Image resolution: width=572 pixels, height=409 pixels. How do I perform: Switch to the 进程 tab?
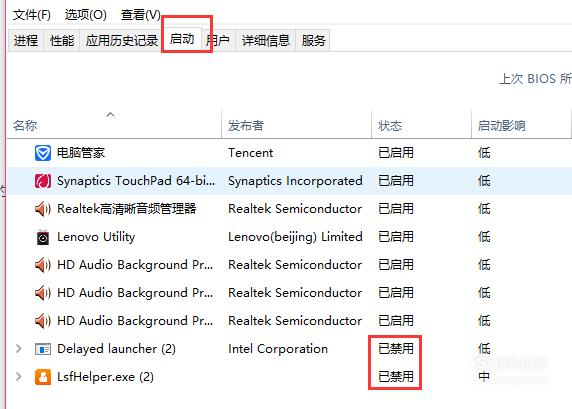pyautogui.click(x=26, y=40)
